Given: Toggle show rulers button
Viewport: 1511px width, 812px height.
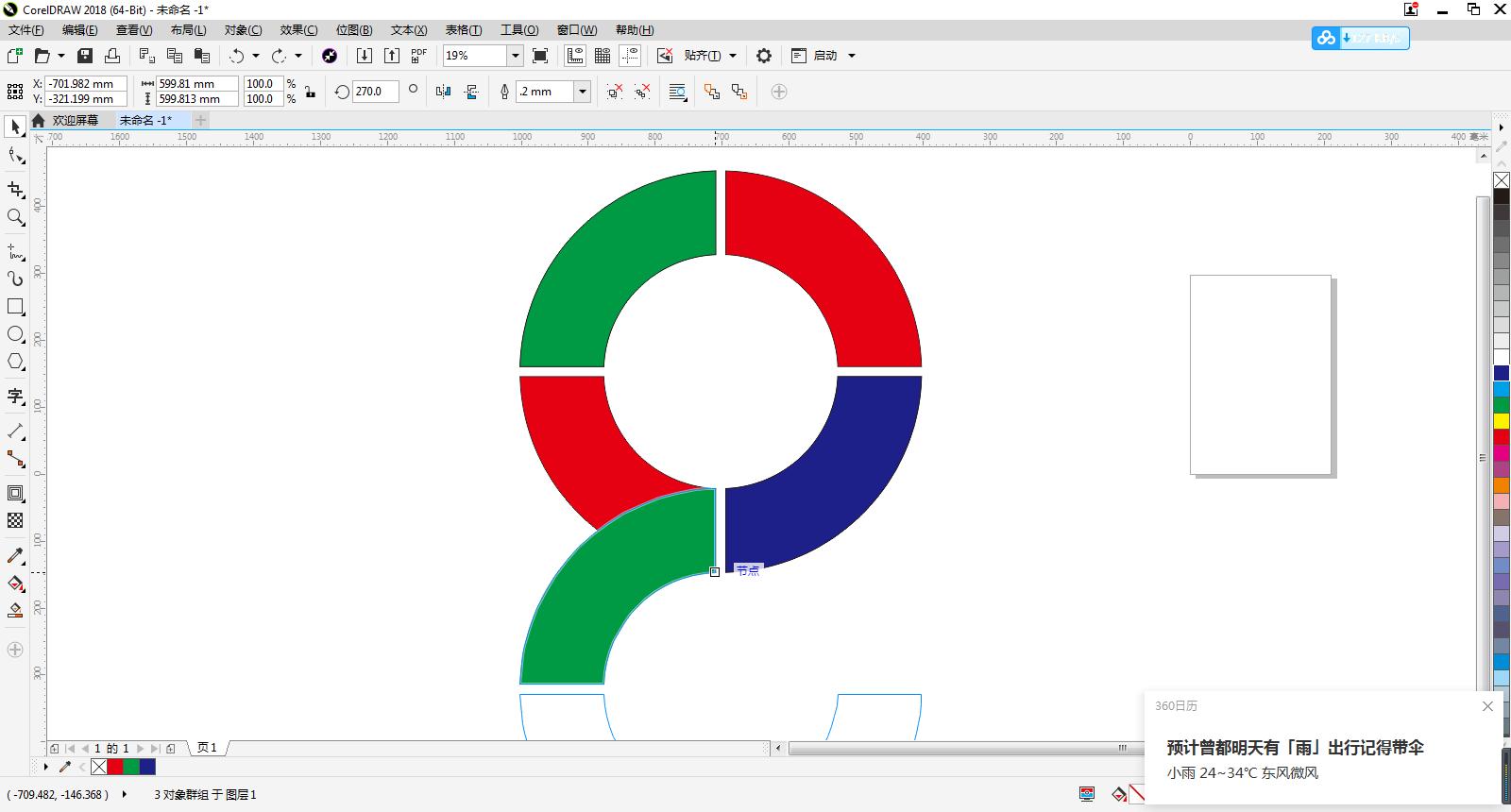Looking at the screenshot, I should click(x=575, y=56).
